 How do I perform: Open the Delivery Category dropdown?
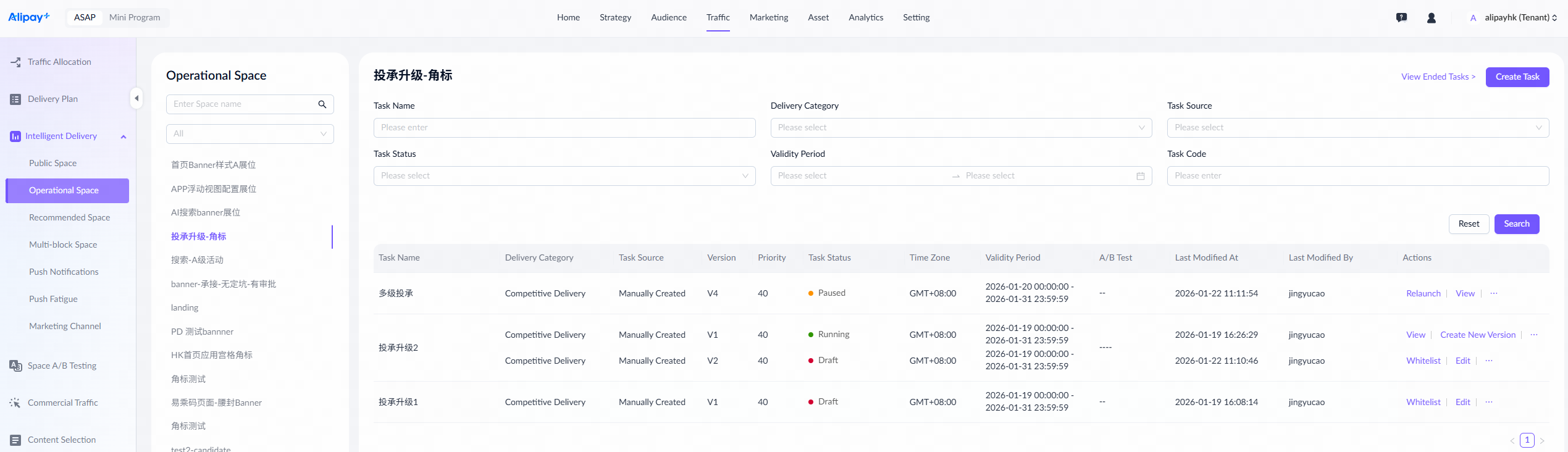click(960, 128)
